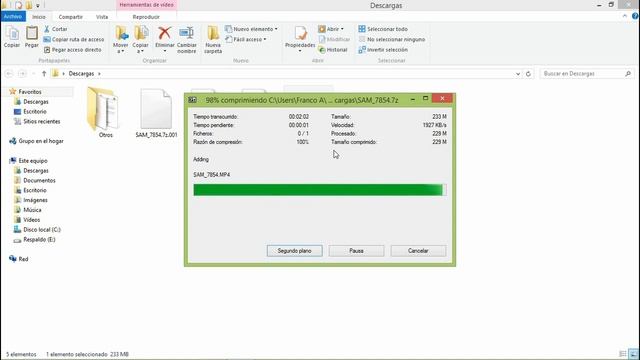Expand the address bar history dropdown
Image resolution: width=640 pixels, height=360 pixels.
point(518,74)
